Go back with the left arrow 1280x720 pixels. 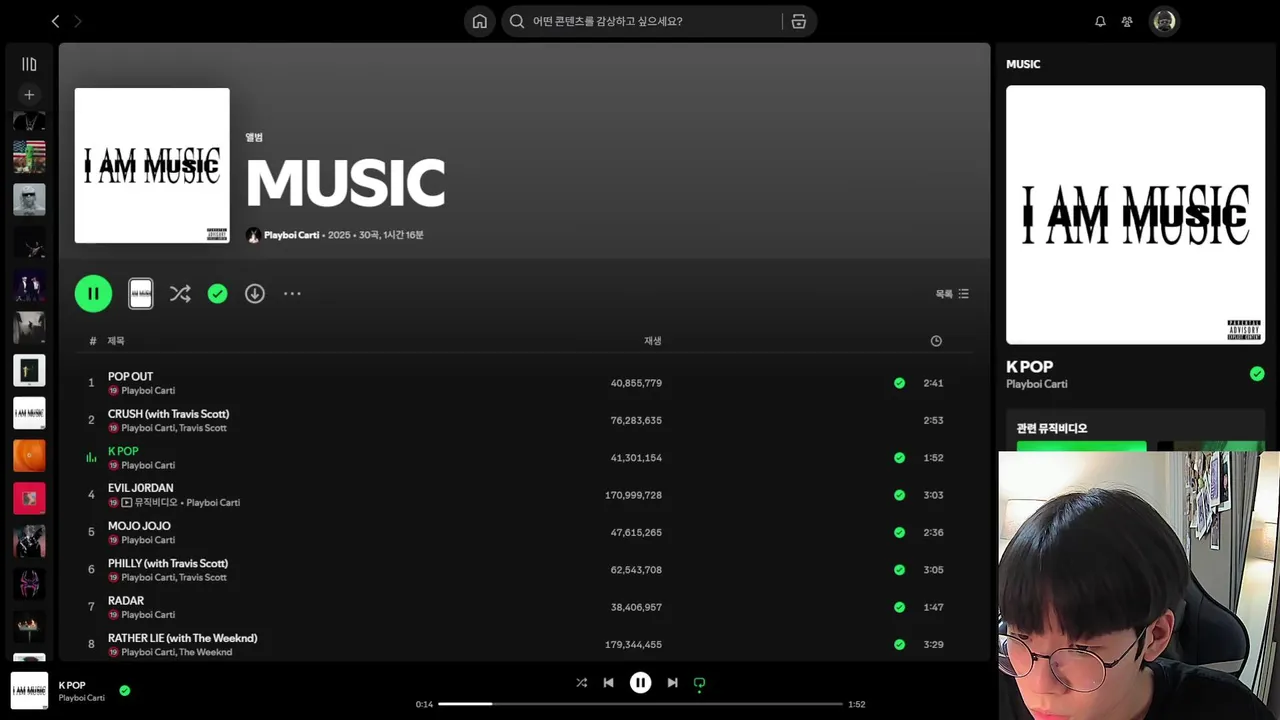[55, 21]
